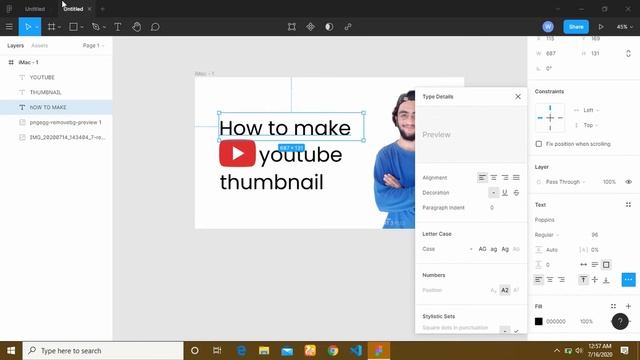Open Pass Through blend mode dropdown
The height and width of the screenshot is (360, 640).
[565, 182]
